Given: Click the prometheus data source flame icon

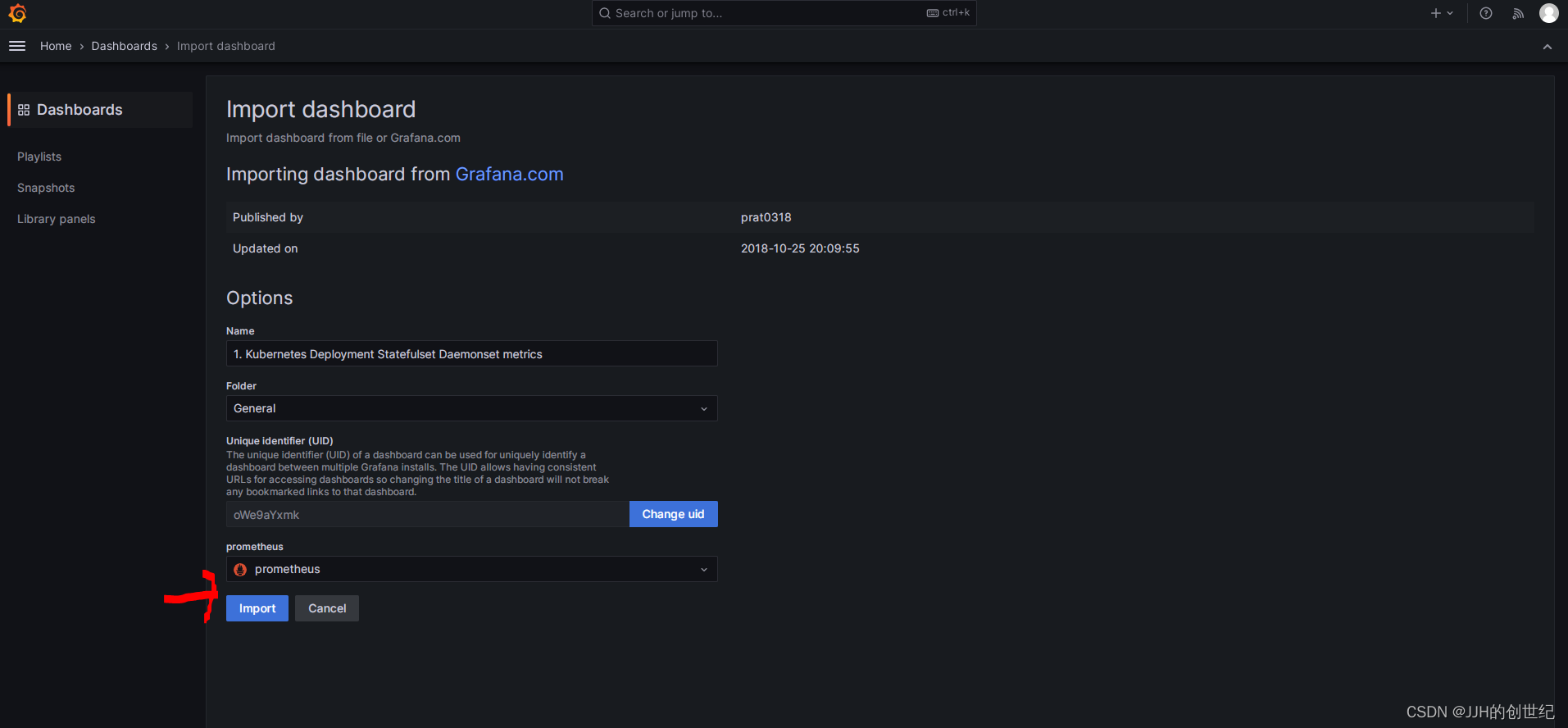Looking at the screenshot, I should (x=240, y=569).
